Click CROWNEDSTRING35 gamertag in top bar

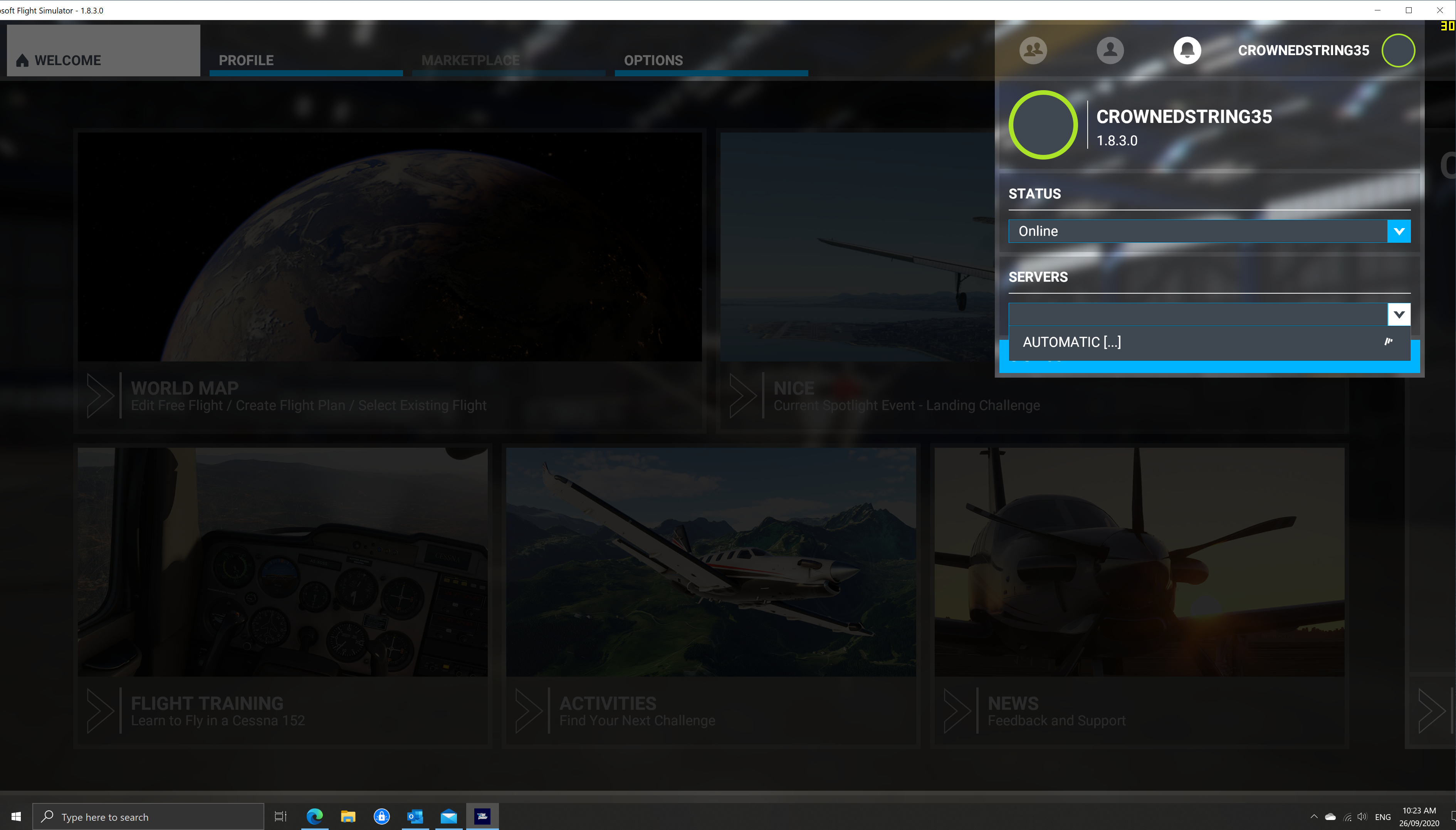tap(1303, 50)
